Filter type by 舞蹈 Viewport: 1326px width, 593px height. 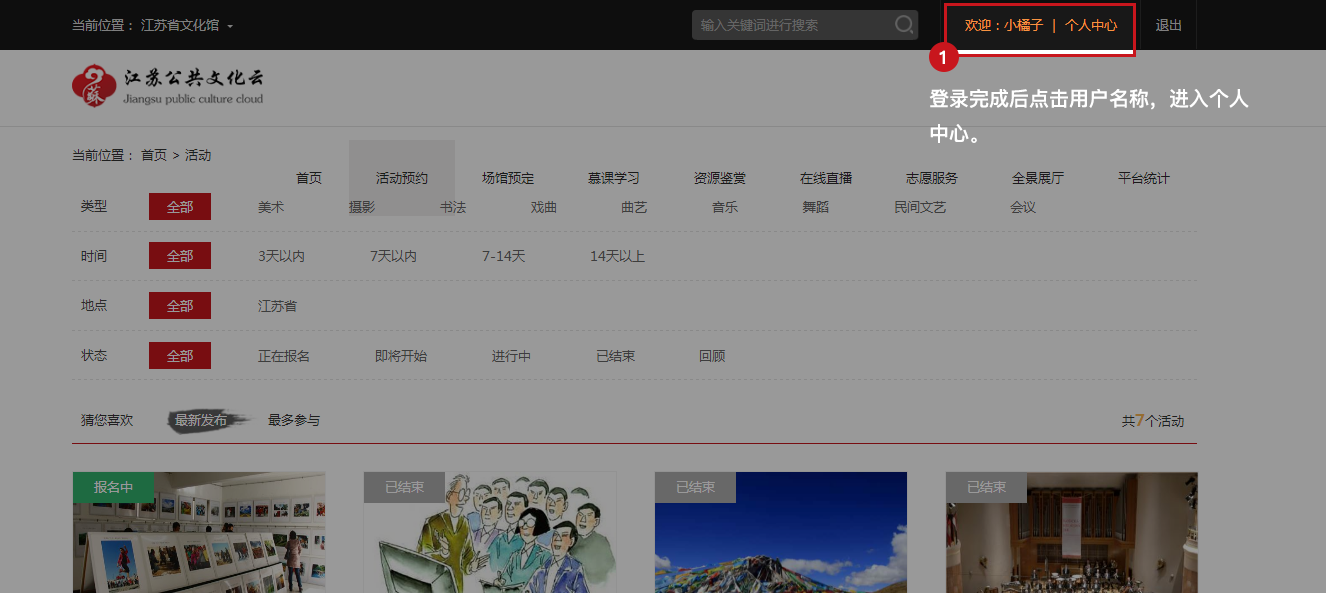(816, 207)
